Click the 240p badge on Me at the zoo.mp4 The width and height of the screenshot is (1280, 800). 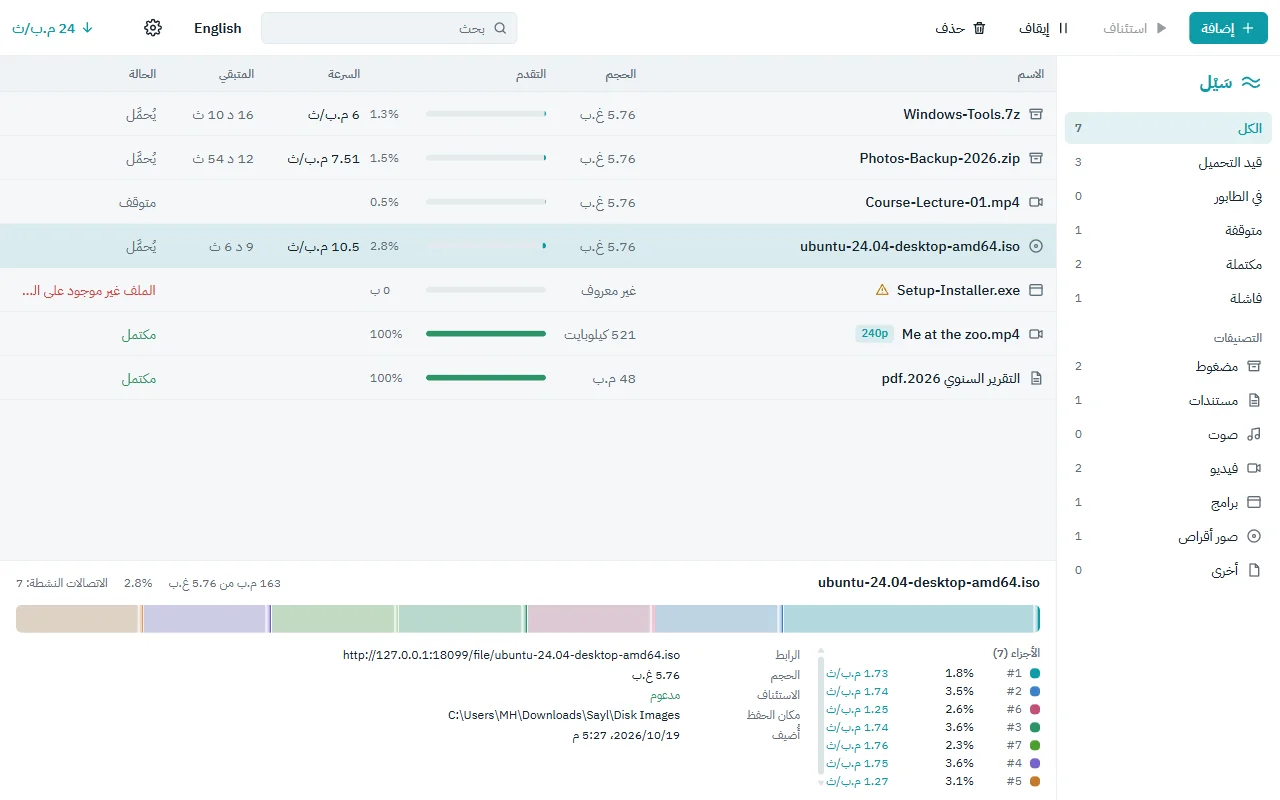874,334
